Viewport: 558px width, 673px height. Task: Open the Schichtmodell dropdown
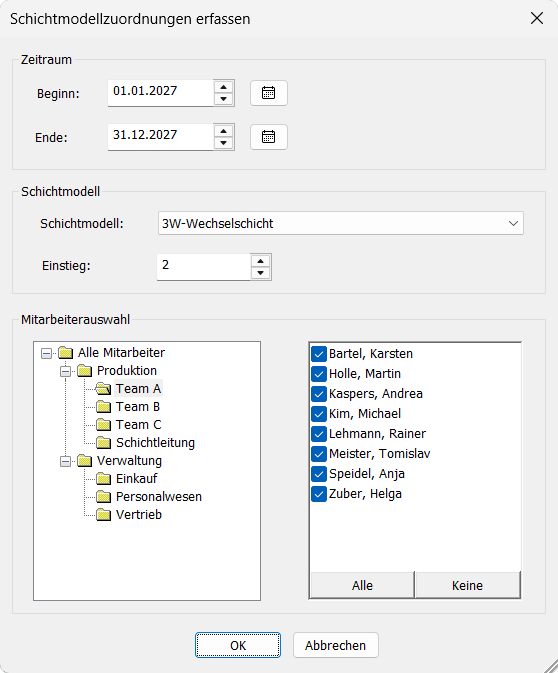pos(341,223)
